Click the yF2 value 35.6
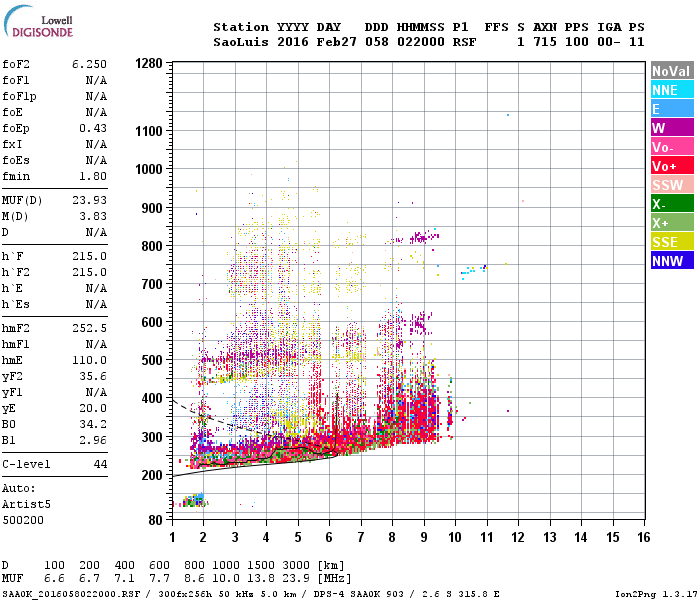Image resolution: width=700 pixels, height=600 pixels. point(93,376)
